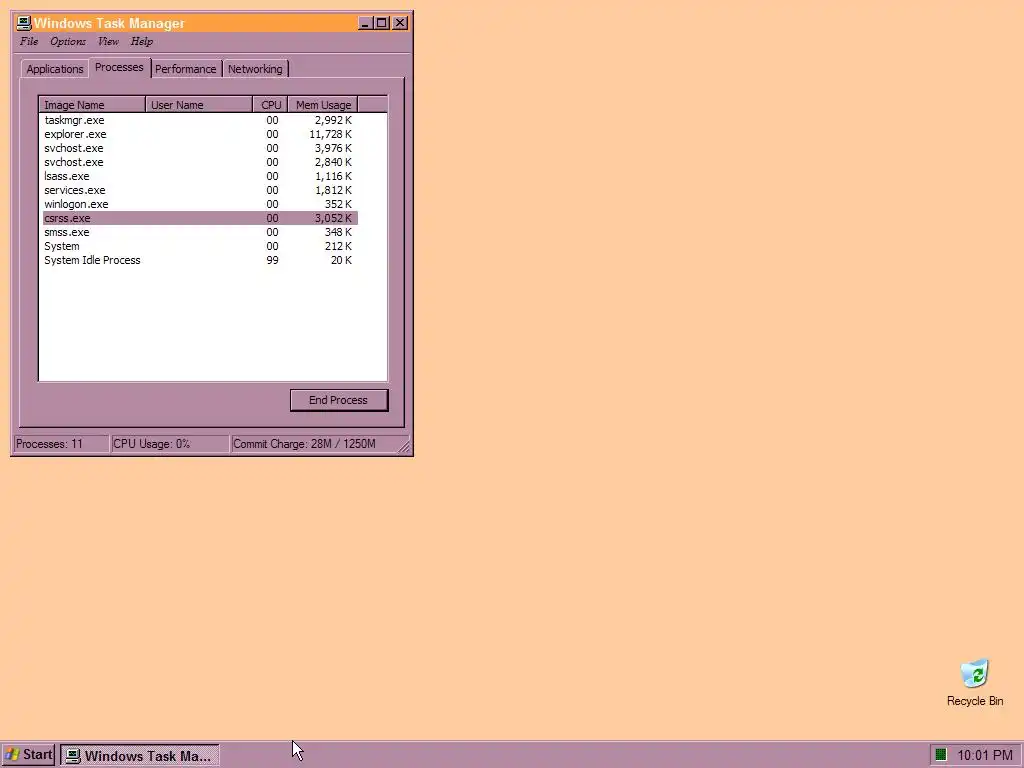Switch to the Performance tab
Viewport: 1024px width, 768px height.
(185, 69)
